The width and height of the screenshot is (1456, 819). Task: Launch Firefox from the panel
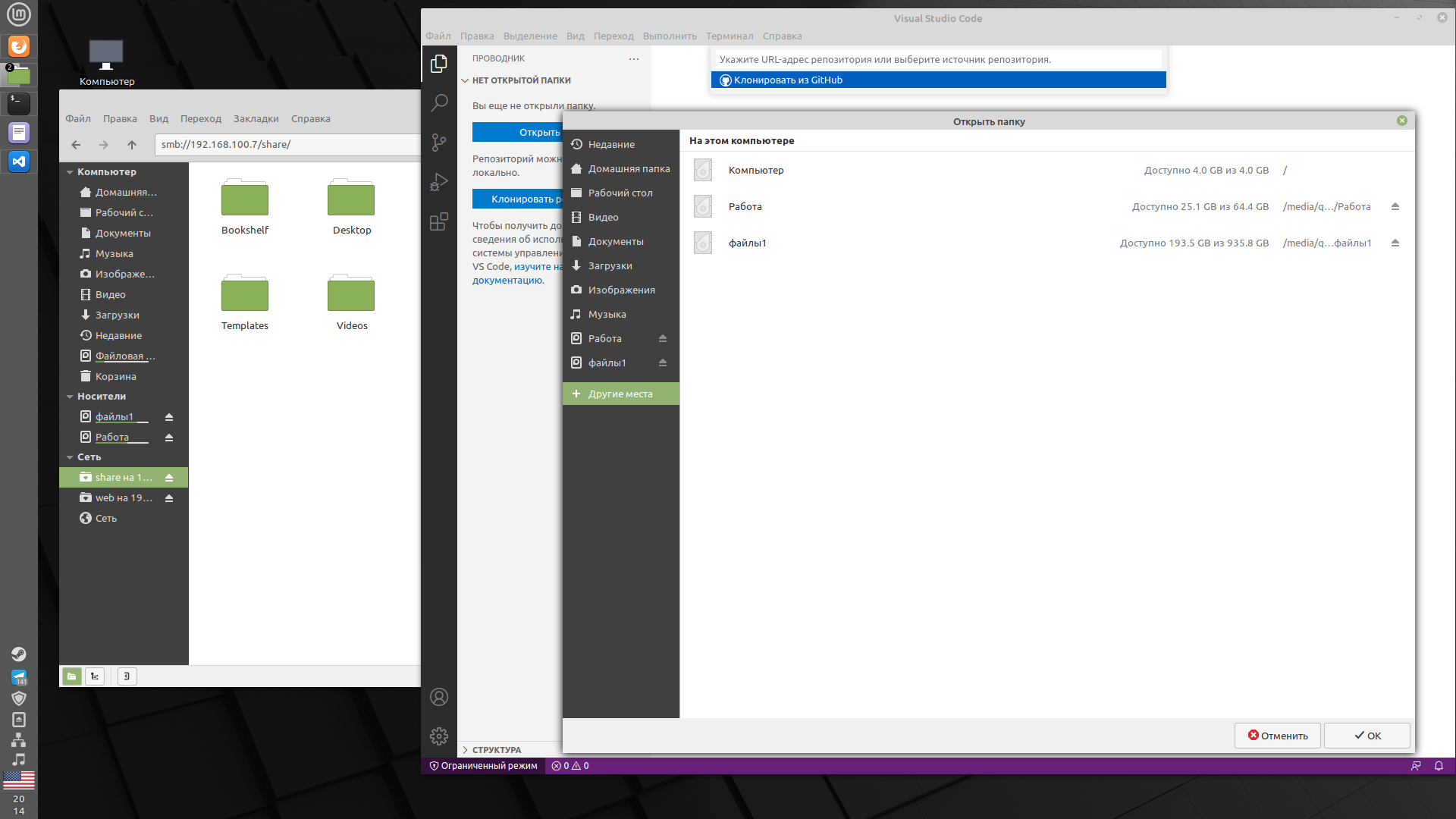[x=19, y=46]
